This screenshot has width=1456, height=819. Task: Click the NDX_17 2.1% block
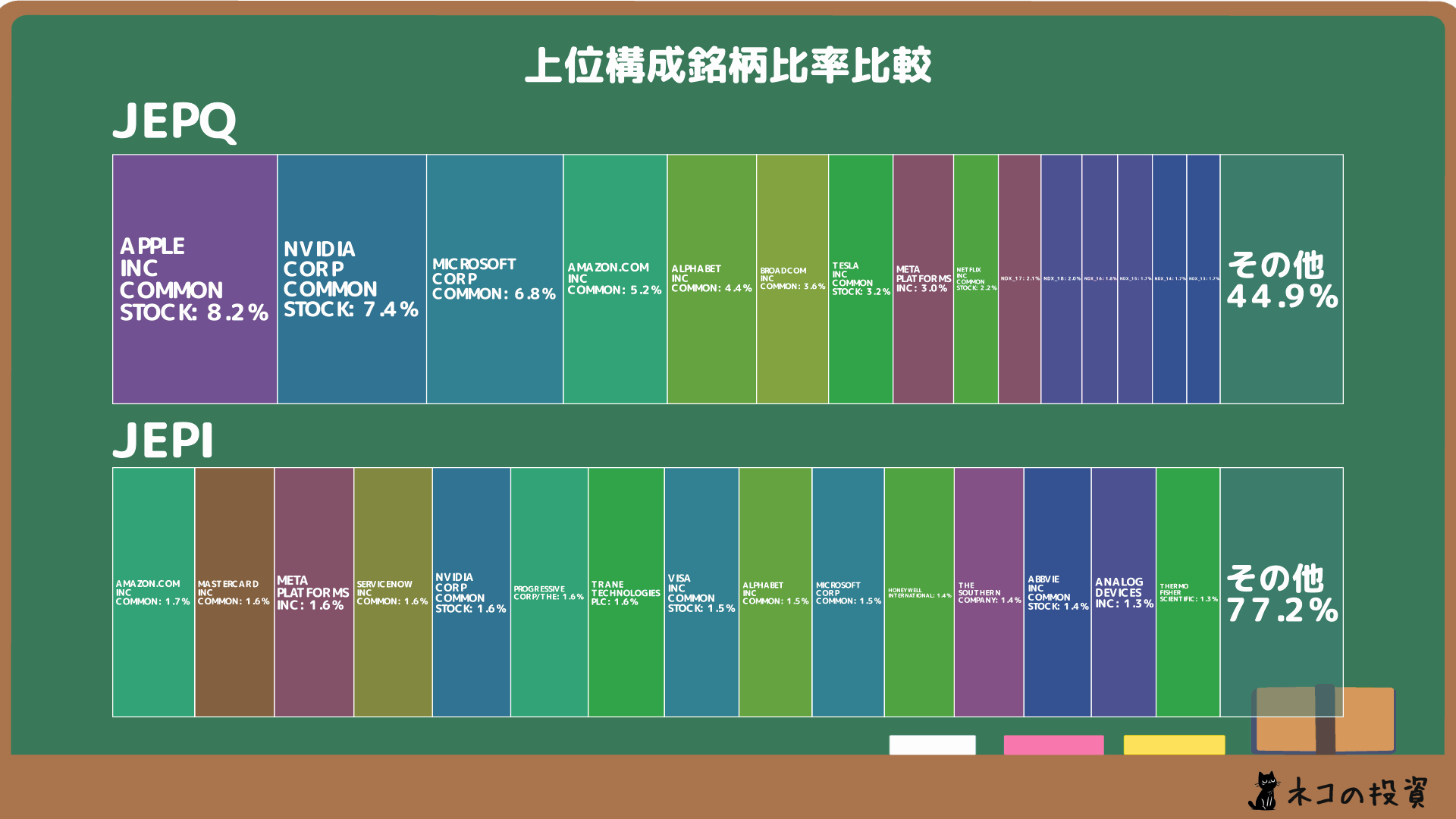click(x=1020, y=279)
